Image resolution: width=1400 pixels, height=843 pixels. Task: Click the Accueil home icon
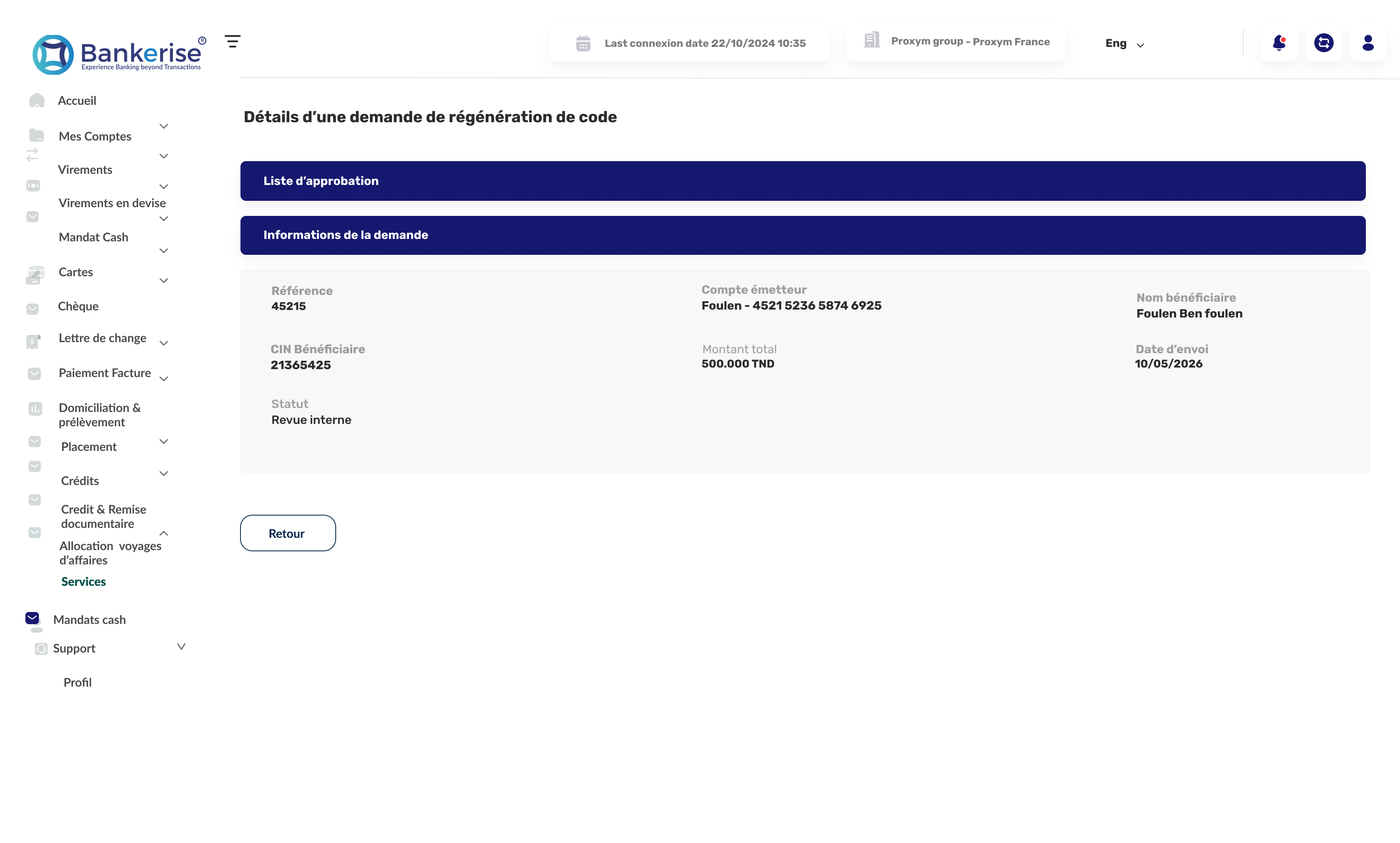[x=37, y=100]
